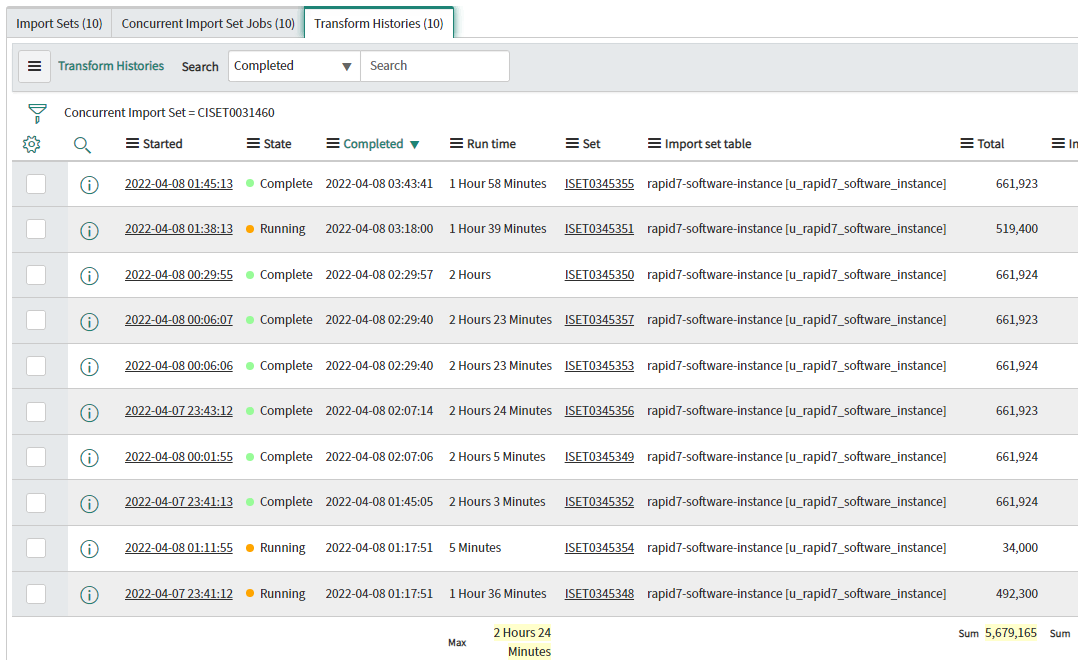
Task: Open the personalize list gear icon
Action: point(32,144)
